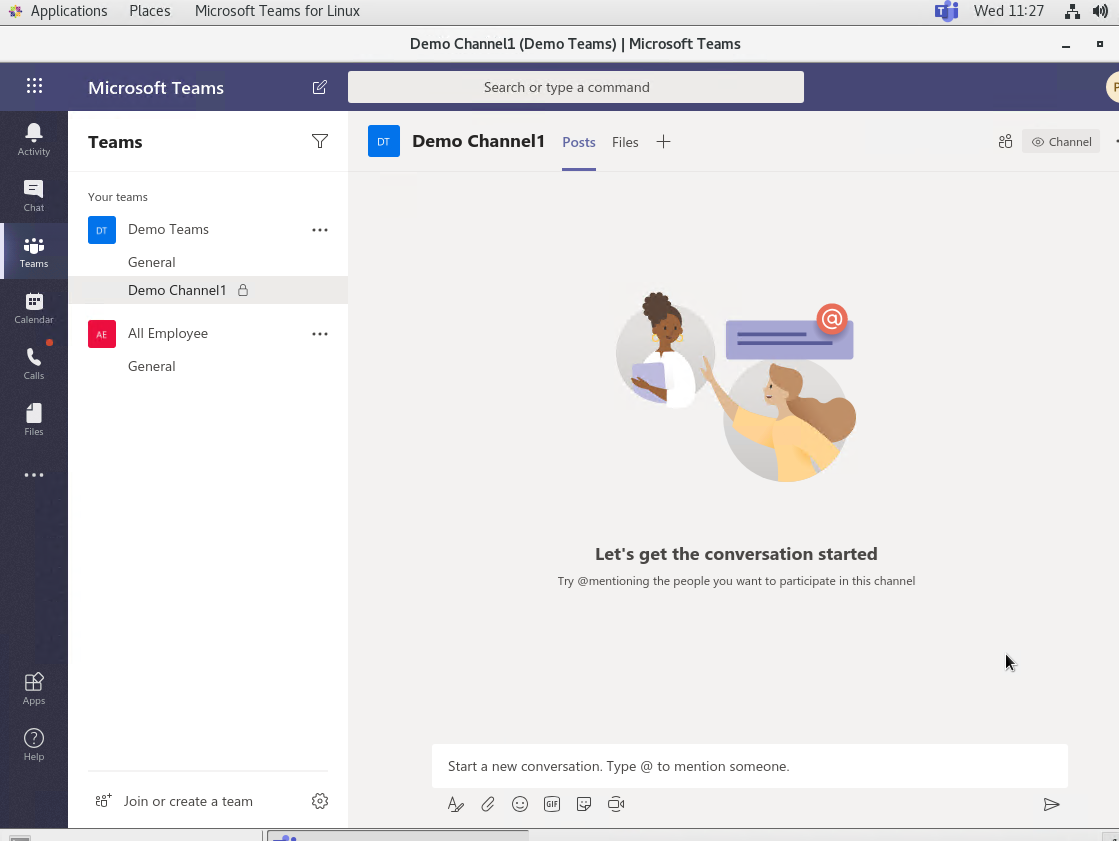Click the search or command box

[x=575, y=87]
